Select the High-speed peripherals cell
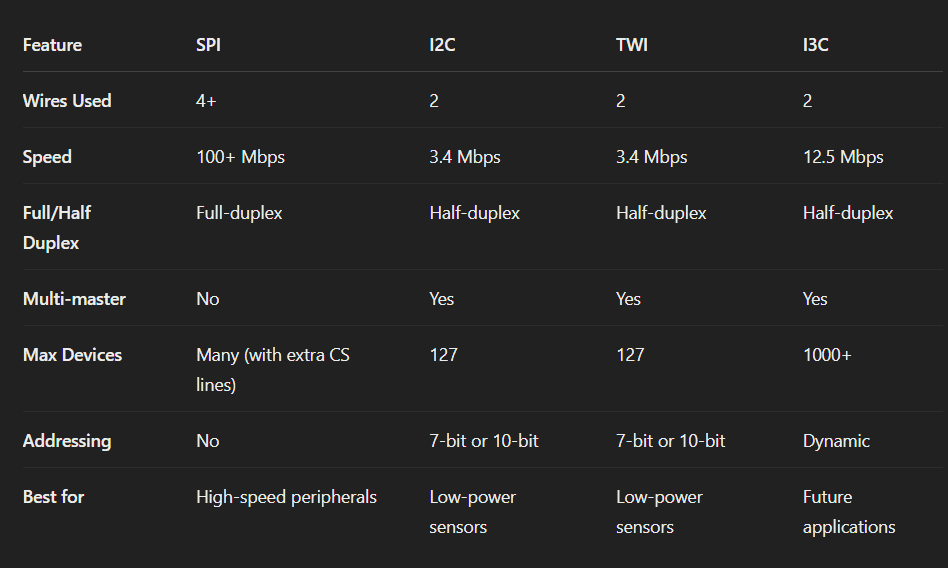Image resolution: width=948 pixels, height=568 pixels. [286, 497]
